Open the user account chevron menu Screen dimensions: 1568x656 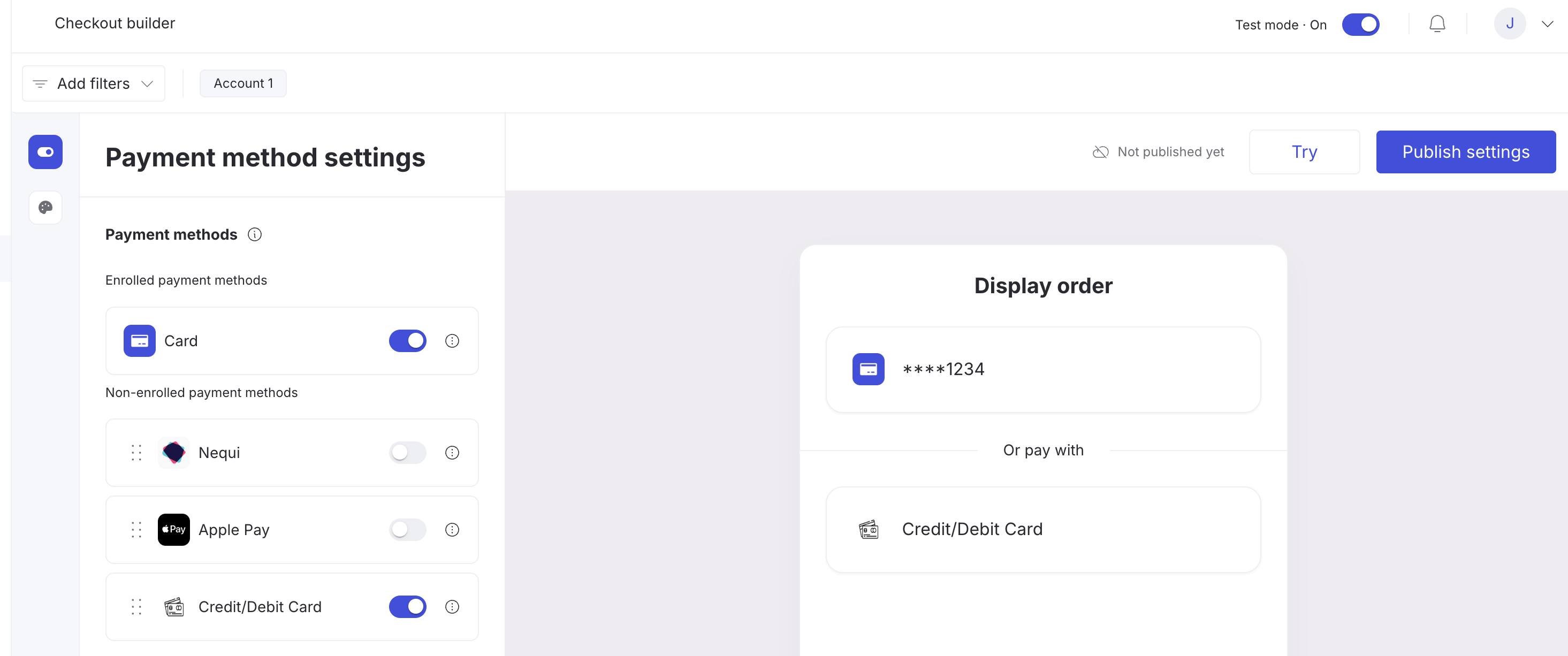(x=1547, y=24)
